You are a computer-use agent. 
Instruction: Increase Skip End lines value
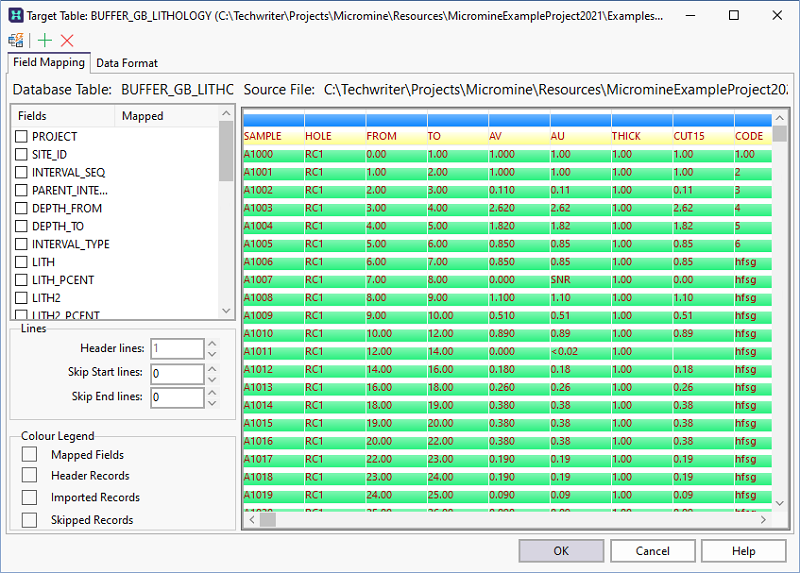click(x=213, y=392)
